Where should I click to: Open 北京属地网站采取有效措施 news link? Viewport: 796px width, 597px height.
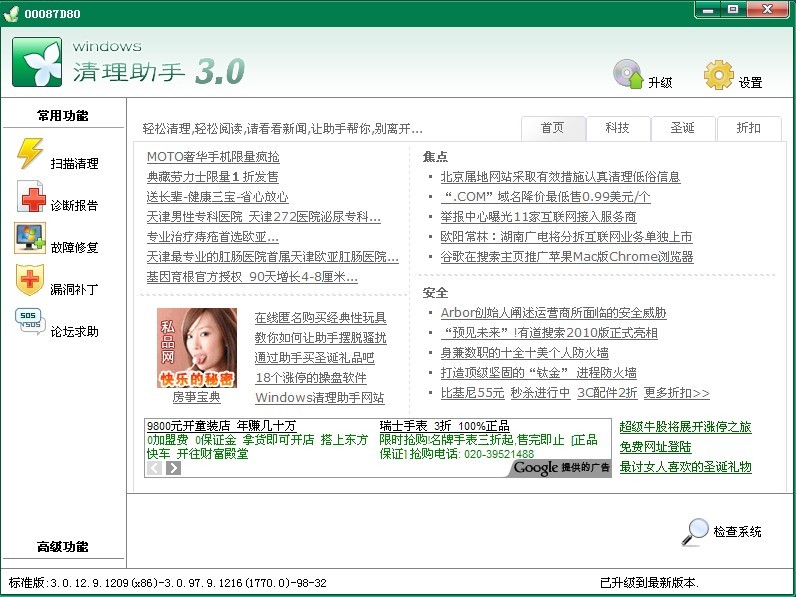[x=560, y=177]
